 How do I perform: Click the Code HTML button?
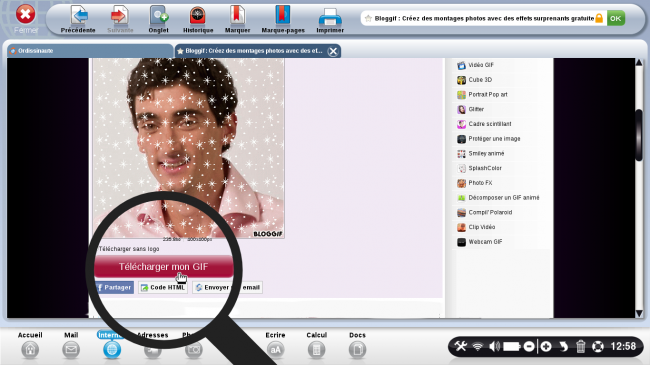tap(163, 287)
